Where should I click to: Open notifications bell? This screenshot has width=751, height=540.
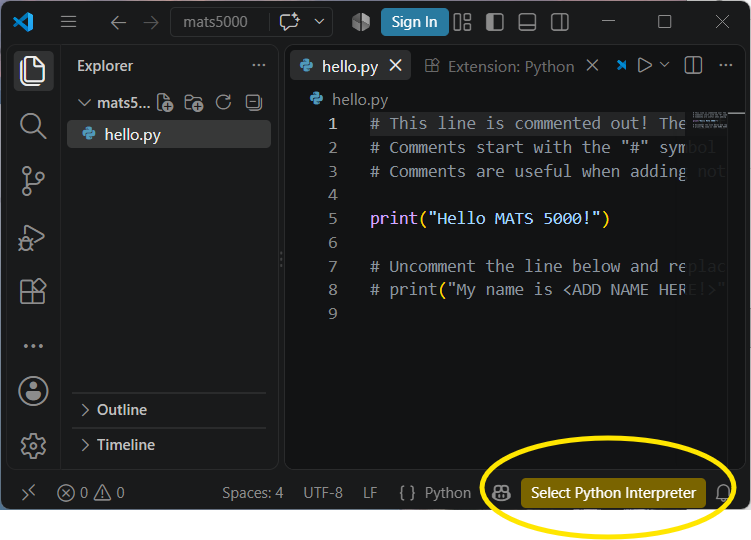(723, 492)
